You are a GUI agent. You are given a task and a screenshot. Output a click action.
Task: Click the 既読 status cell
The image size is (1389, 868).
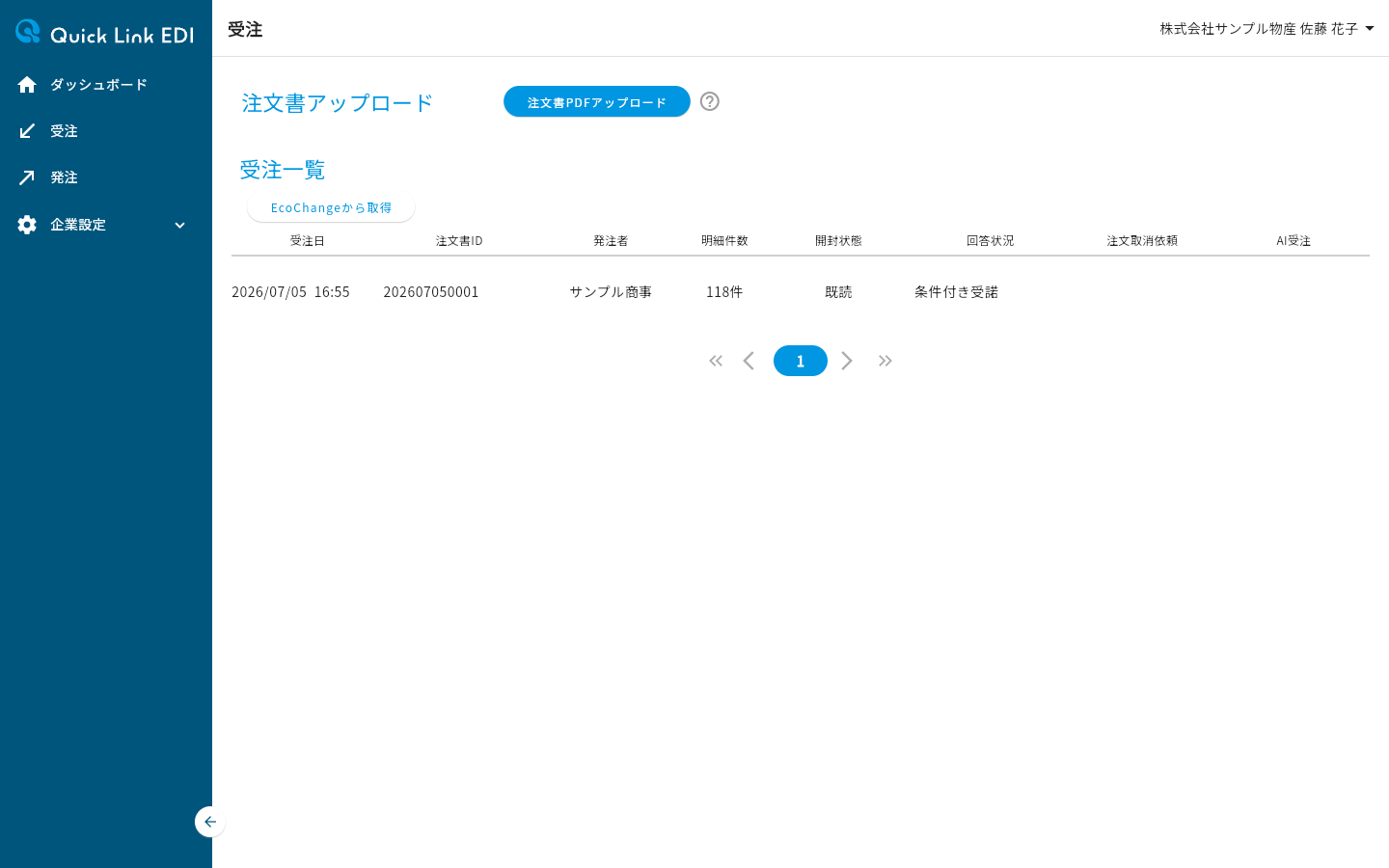tap(838, 292)
